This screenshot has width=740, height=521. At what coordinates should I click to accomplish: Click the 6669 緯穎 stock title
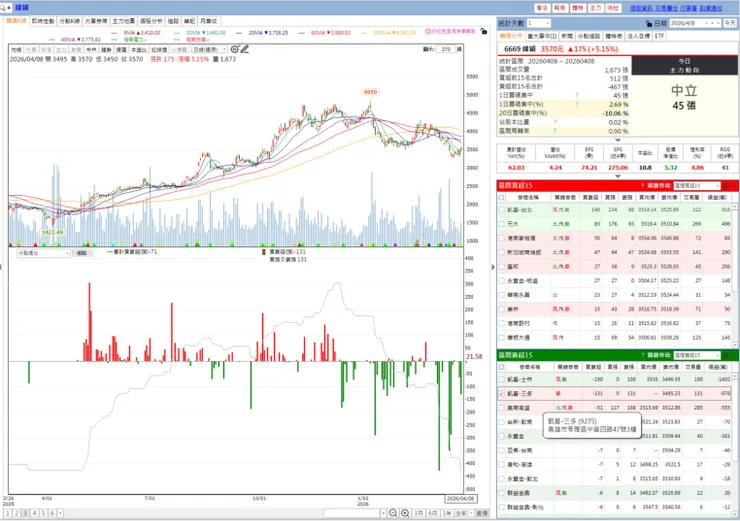[x=520, y=49]
